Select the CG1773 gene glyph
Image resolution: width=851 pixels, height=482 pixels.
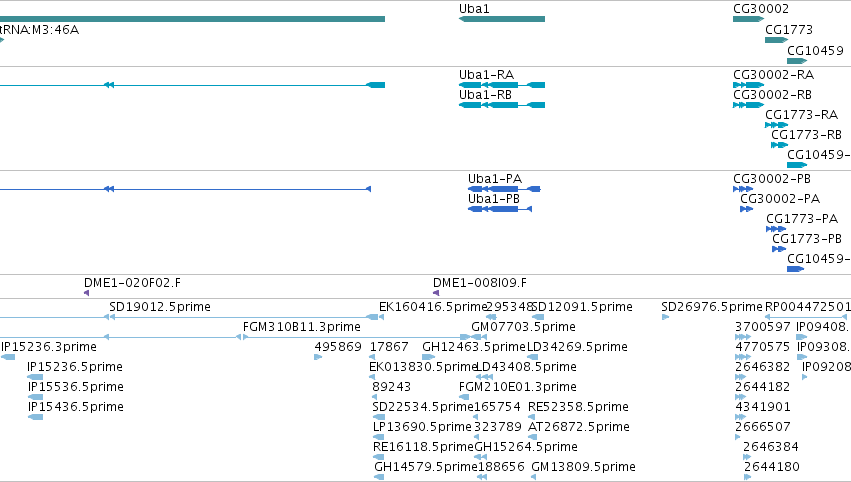click(x=776, y=40)
